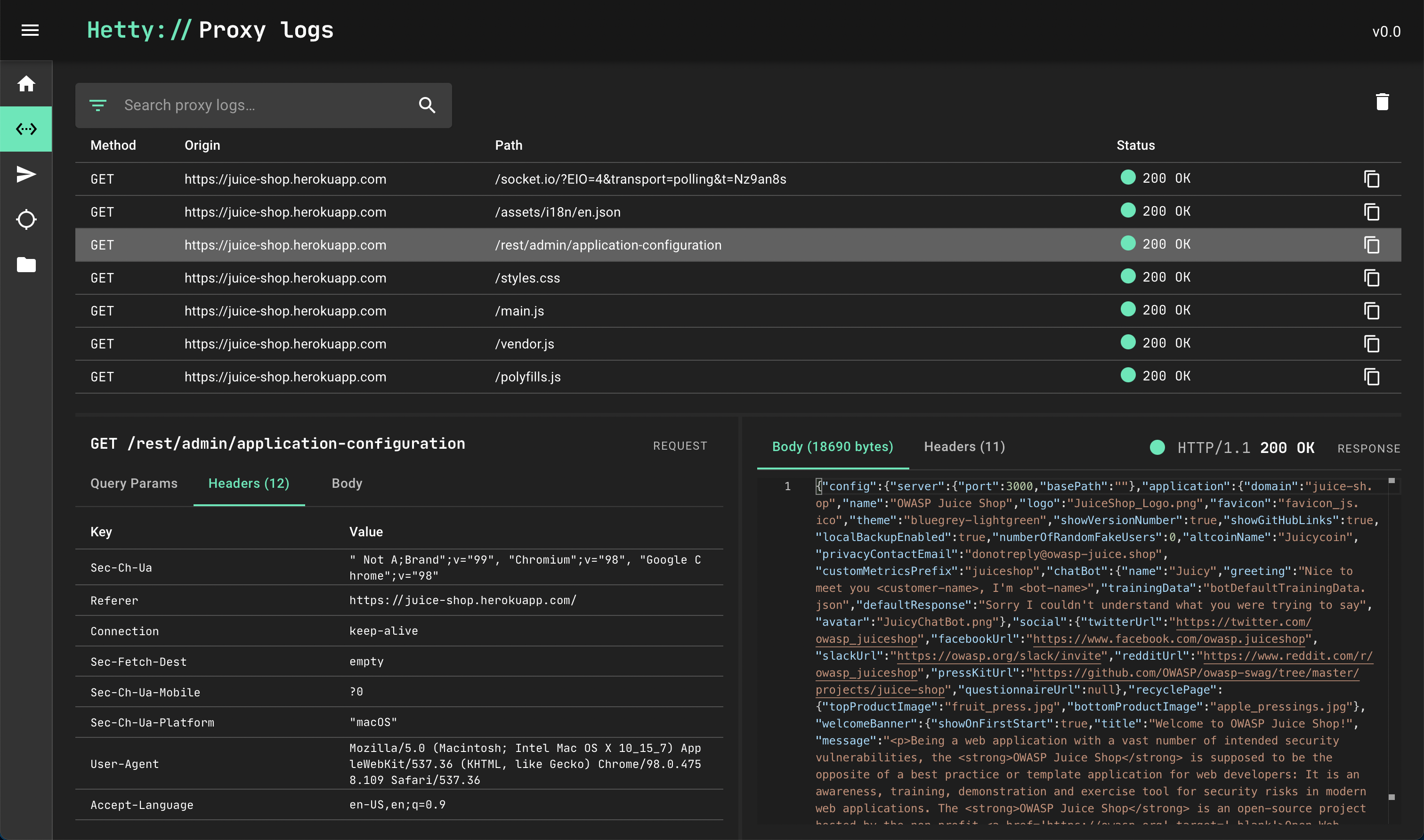This screenshot has height=840, width=1424.
Task: Open the Sender tool in the sidebar
Action: (x=26, y=174)
